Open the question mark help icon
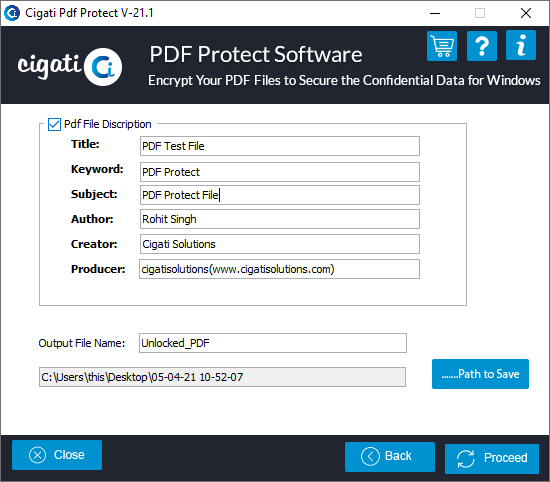 [x=482, y=46]
